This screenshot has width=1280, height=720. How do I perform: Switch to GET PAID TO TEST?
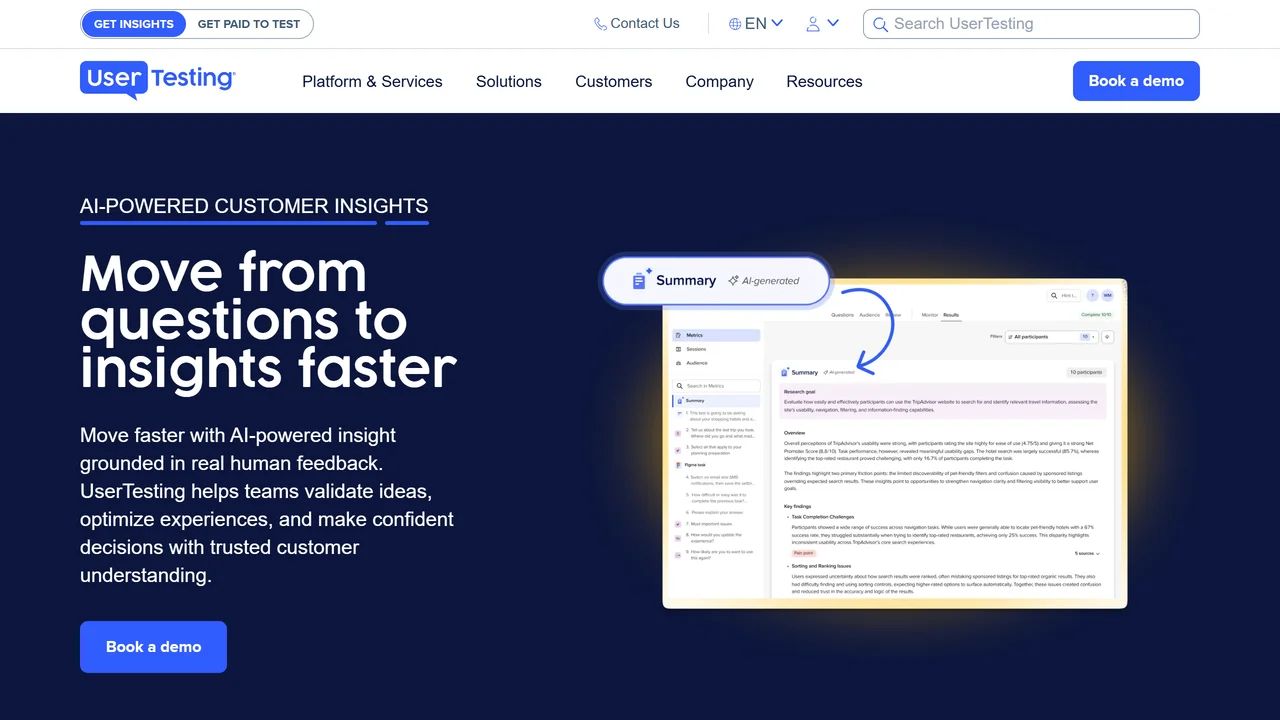[249, 24]
